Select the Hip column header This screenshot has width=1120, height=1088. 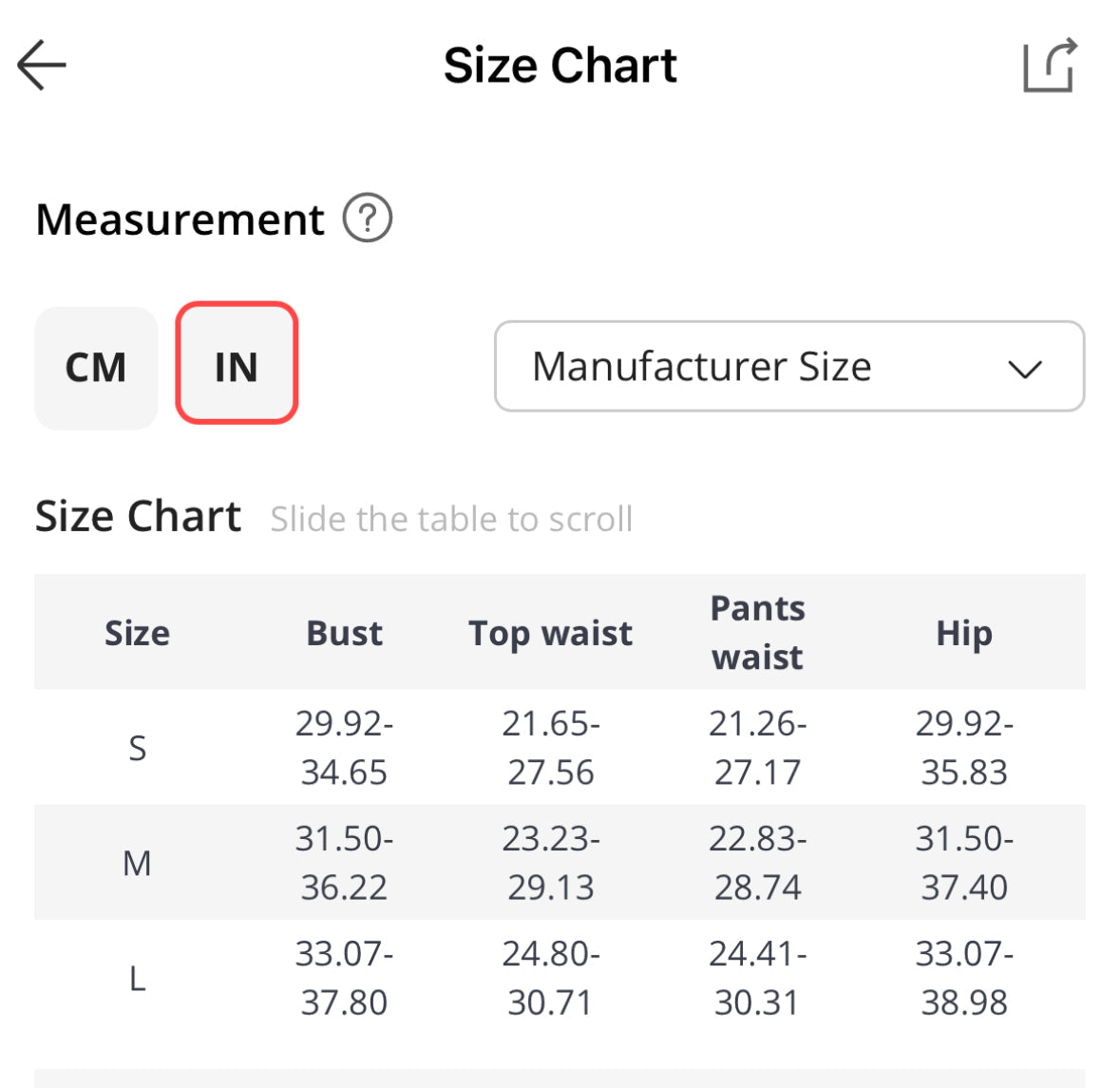pyautogui.click(x=963, y=633)
